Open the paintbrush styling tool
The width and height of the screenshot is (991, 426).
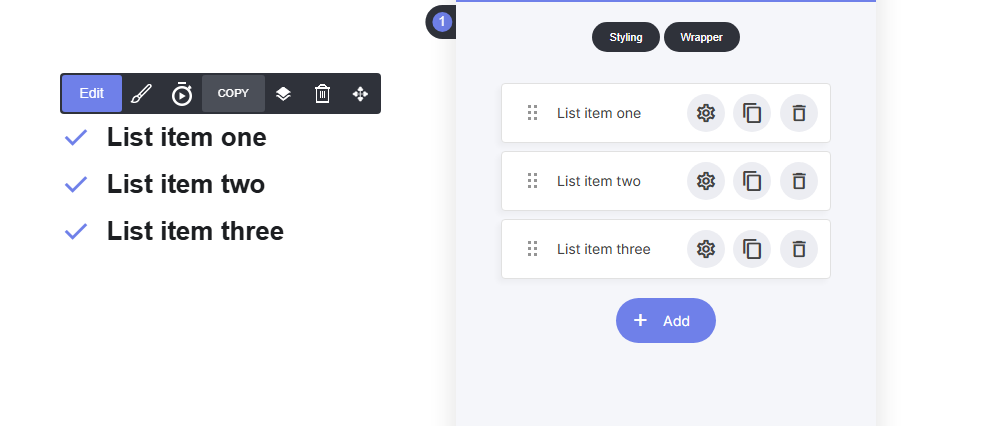point(141,94)
